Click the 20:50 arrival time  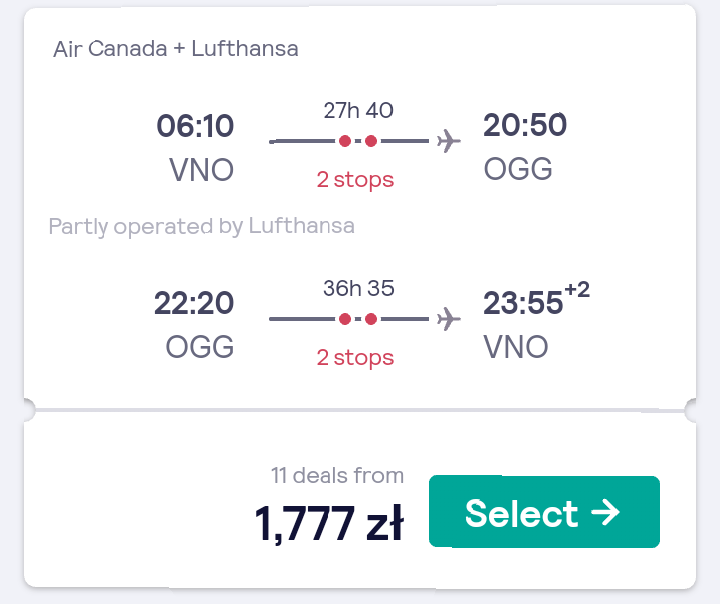pos(525,125)
